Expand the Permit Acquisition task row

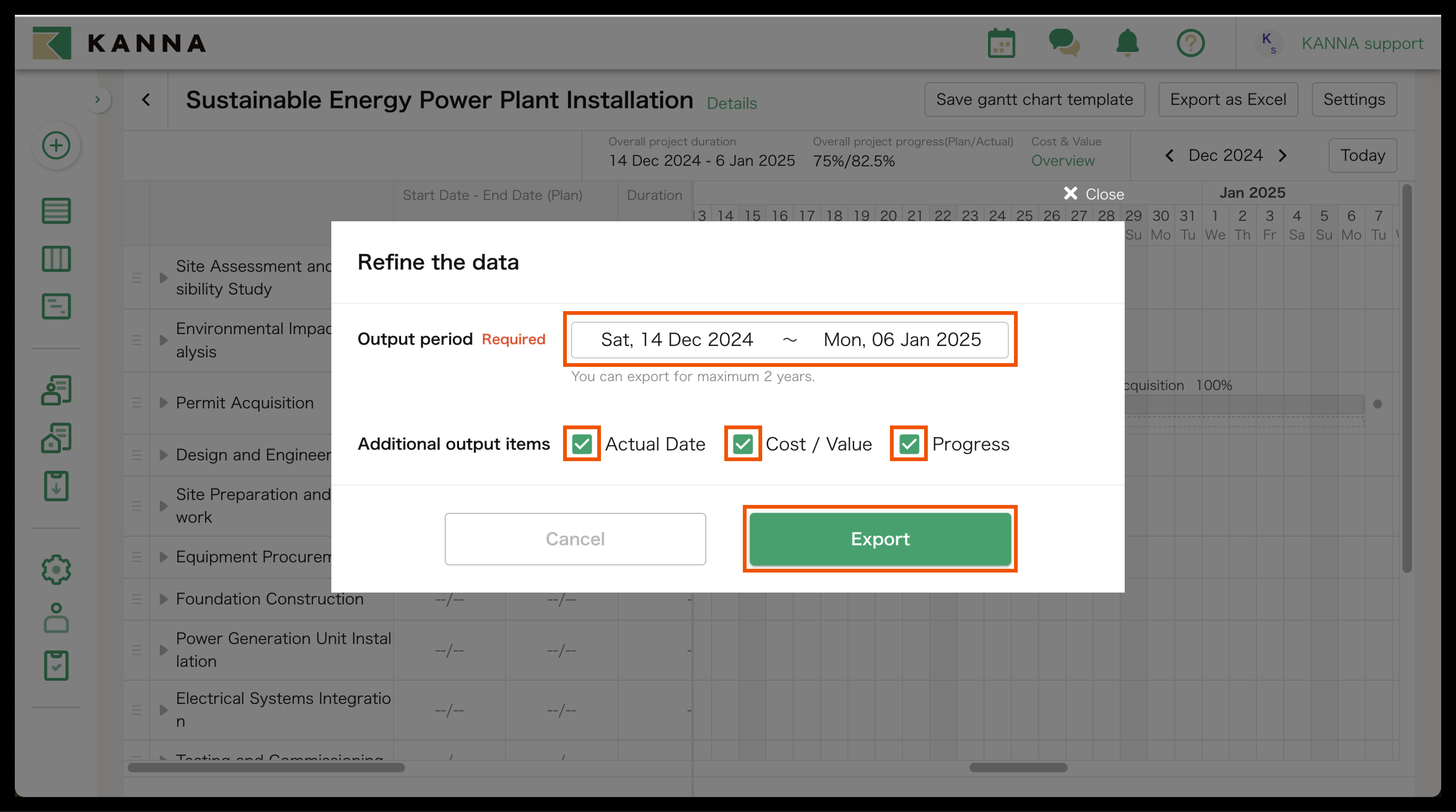point(163,403)
